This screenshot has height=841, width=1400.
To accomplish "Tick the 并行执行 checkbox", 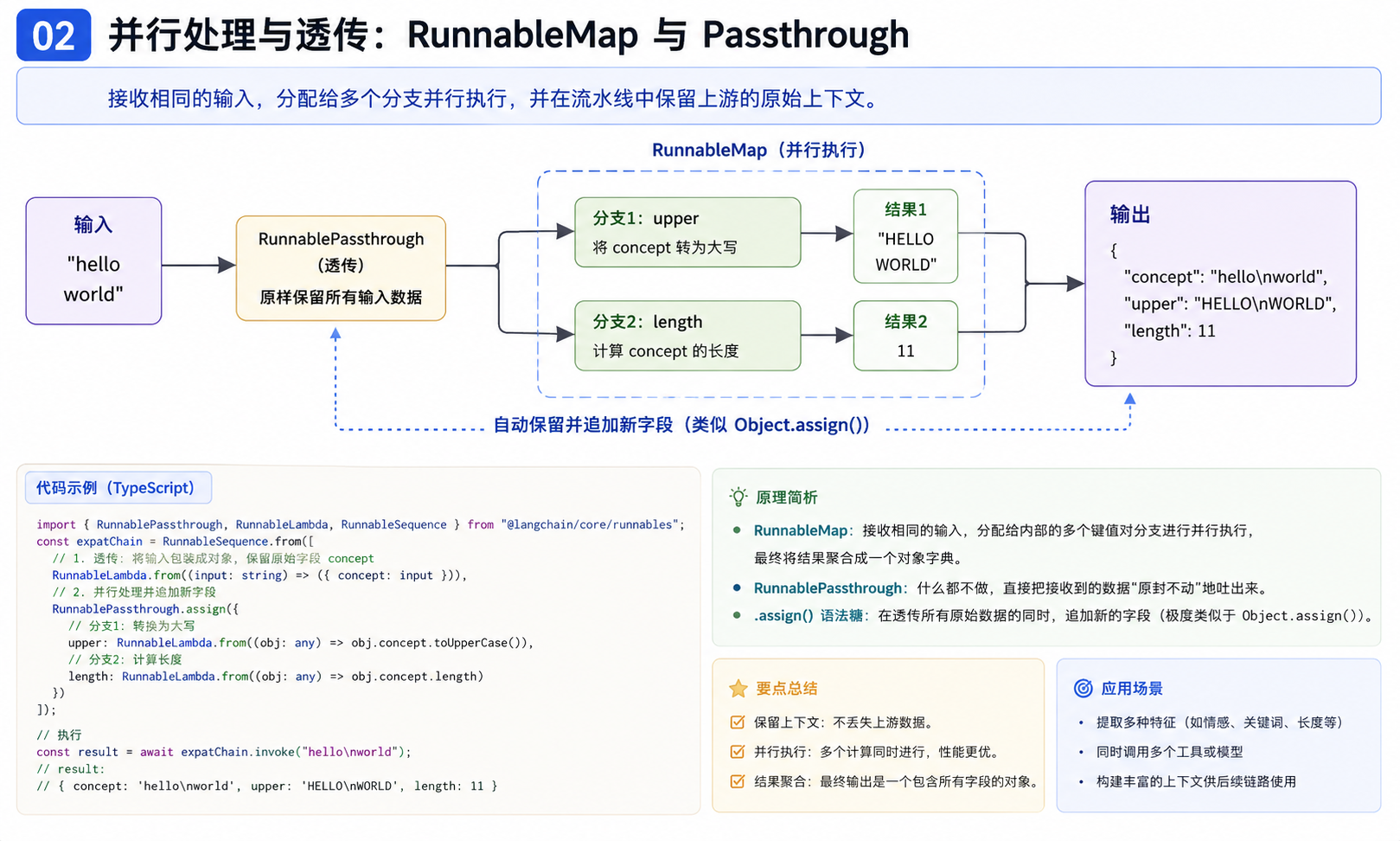I will pyautogui.click(x=737, y=751).
